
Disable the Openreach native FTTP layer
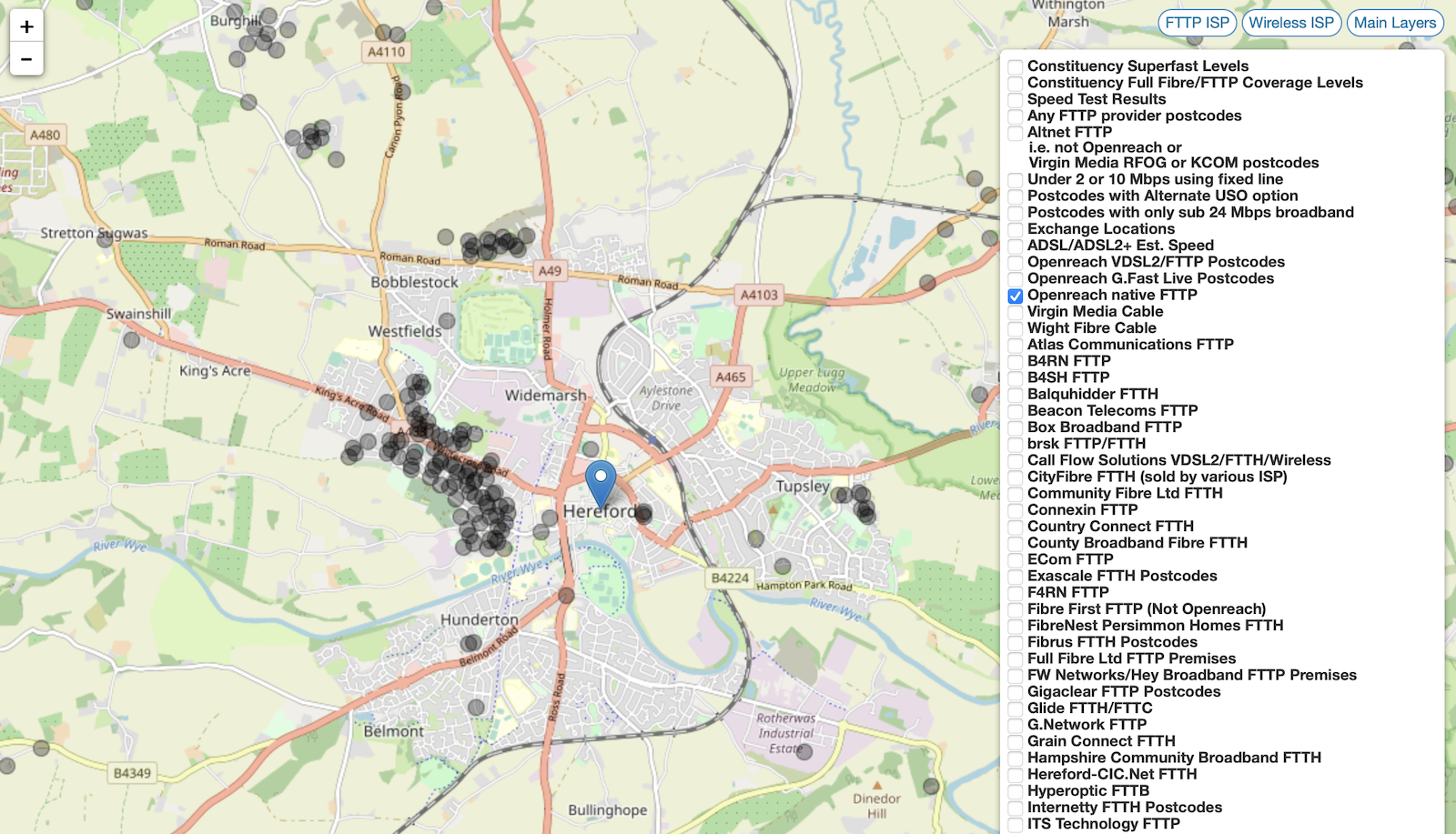(1016, 295)
